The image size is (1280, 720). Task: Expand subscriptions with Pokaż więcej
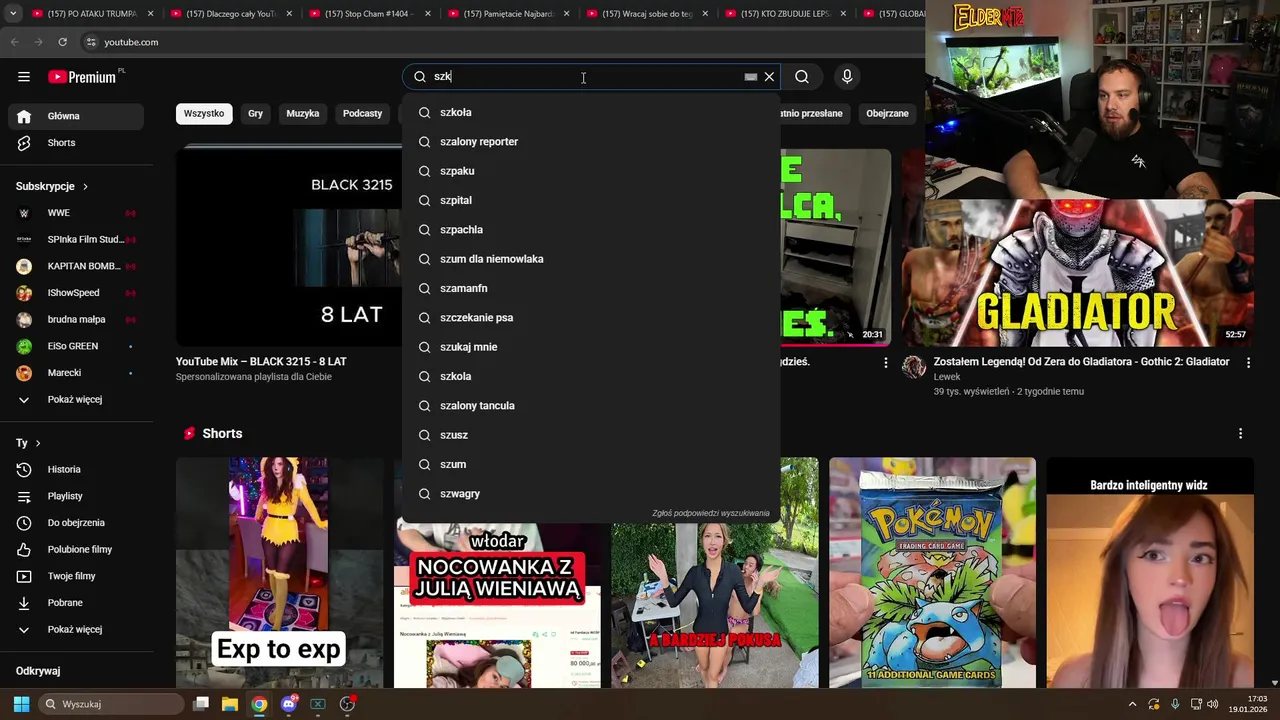point(76,399)
